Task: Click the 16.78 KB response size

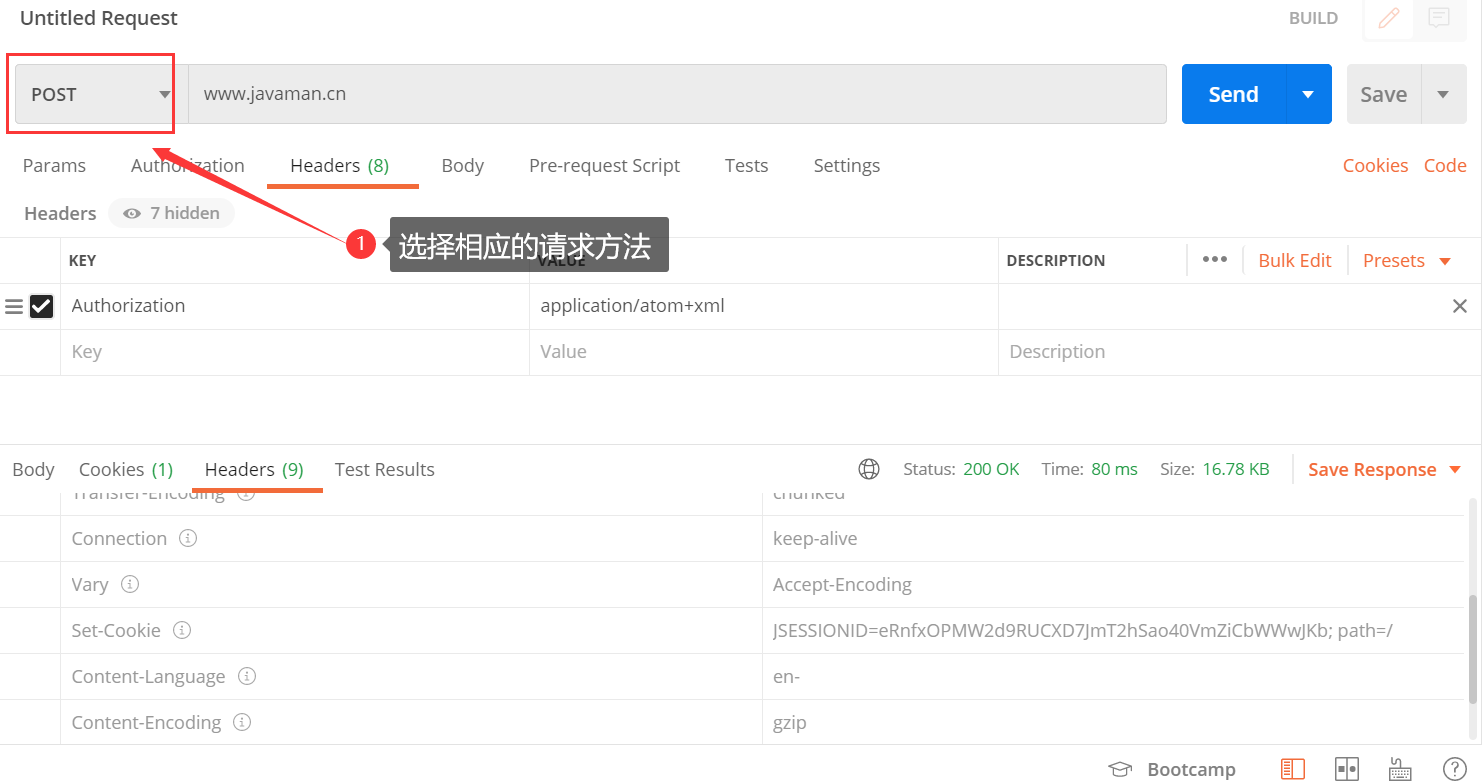Action: point(1236,469)
